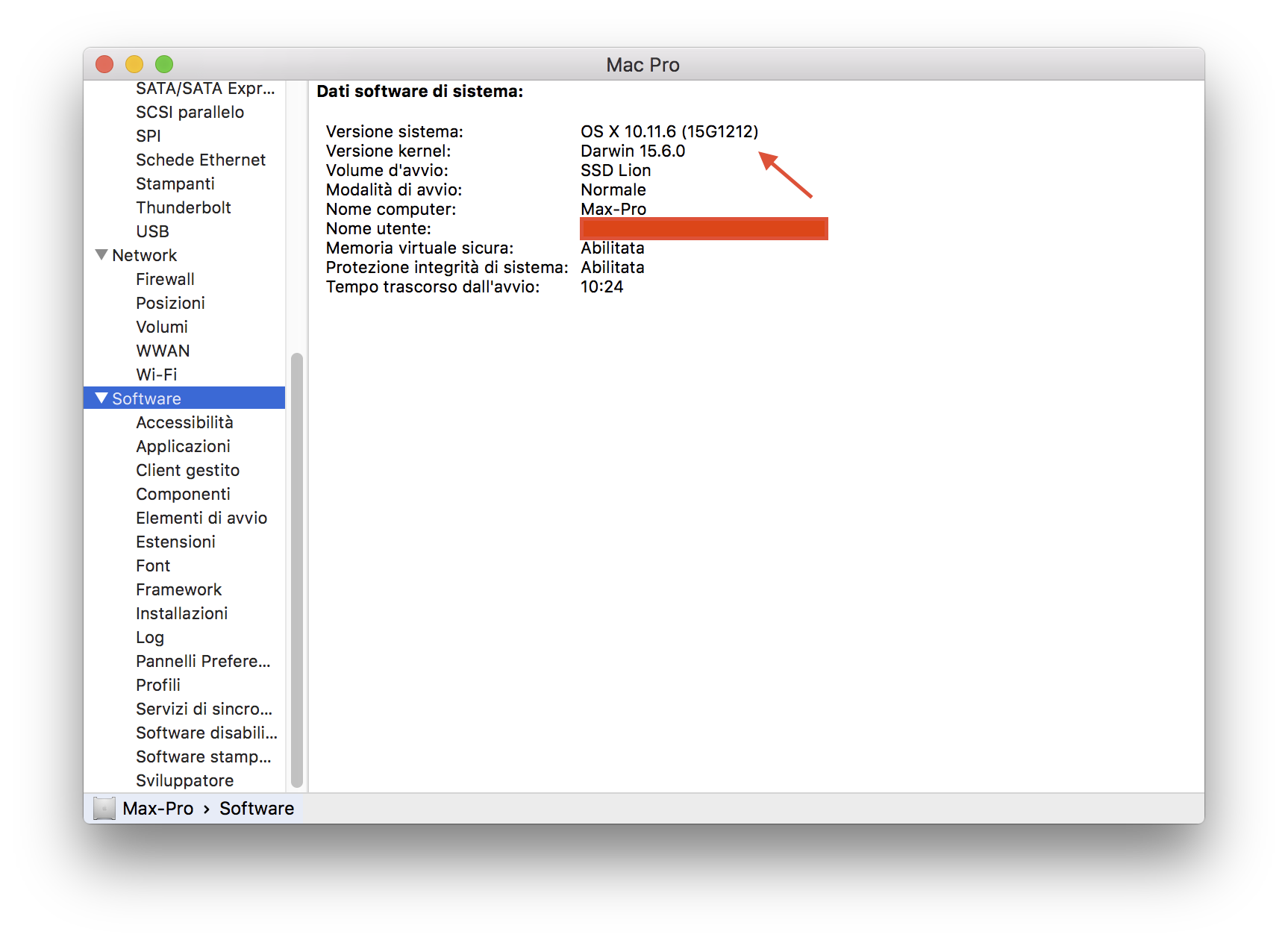Image resolution: width=1288 pixels, height=943 pixels.
Task: Click the Protezione integrità di sistema label
Action: coord(447,267)
